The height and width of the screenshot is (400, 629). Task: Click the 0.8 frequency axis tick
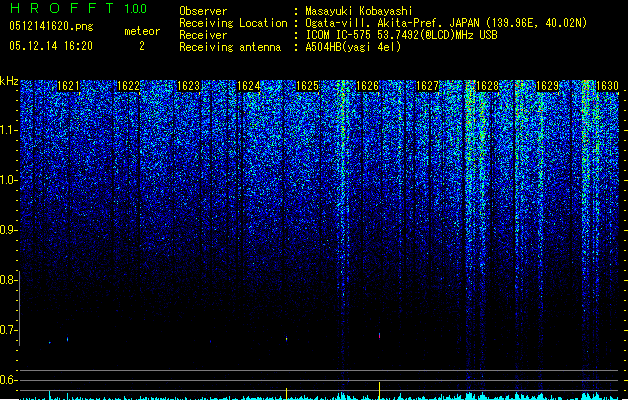(9, 280)
